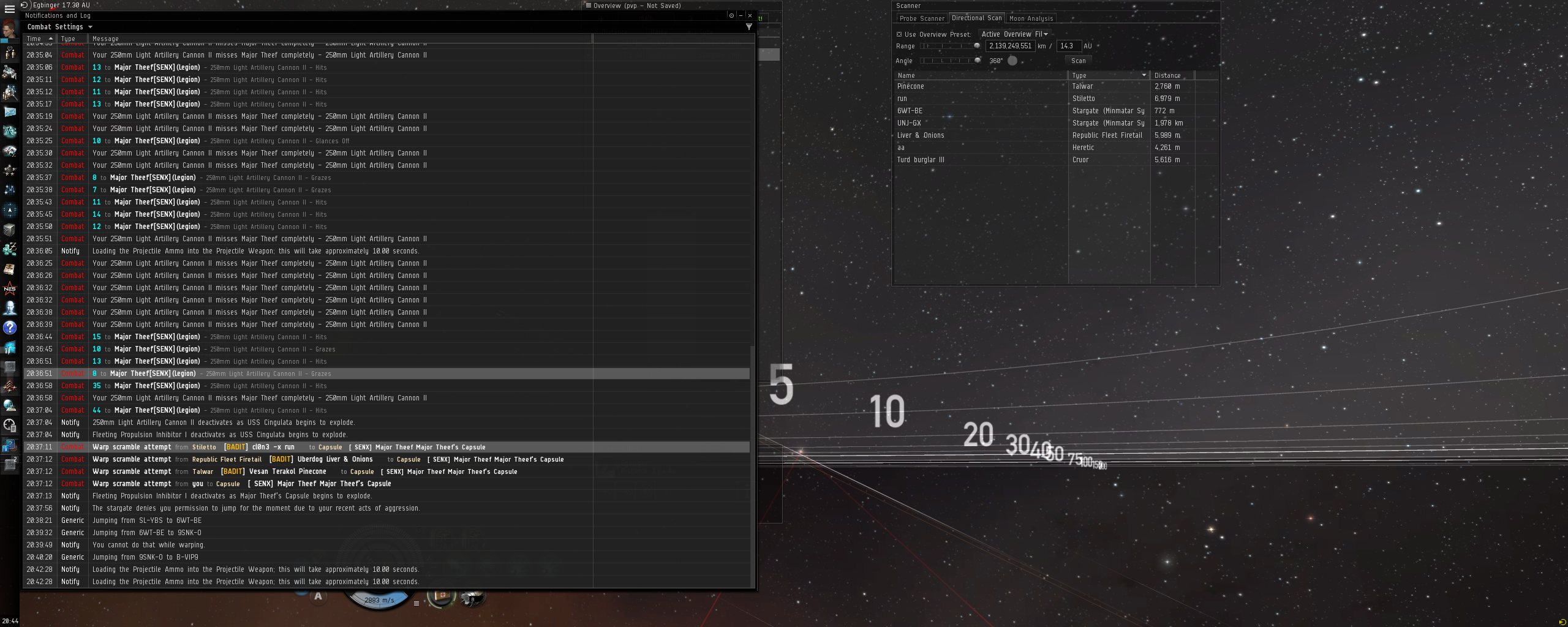
Task: Select the 'You cannot do that while warping' entry
Action: point(386,545)
